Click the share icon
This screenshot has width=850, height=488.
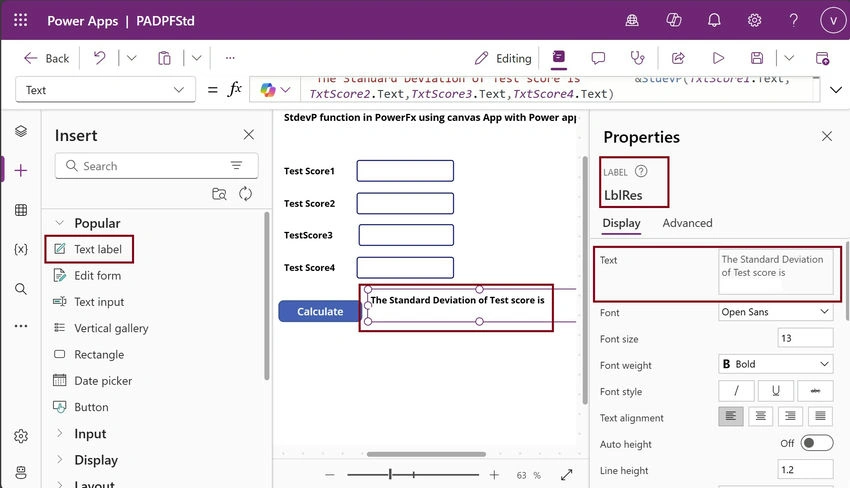pos(678,57)
